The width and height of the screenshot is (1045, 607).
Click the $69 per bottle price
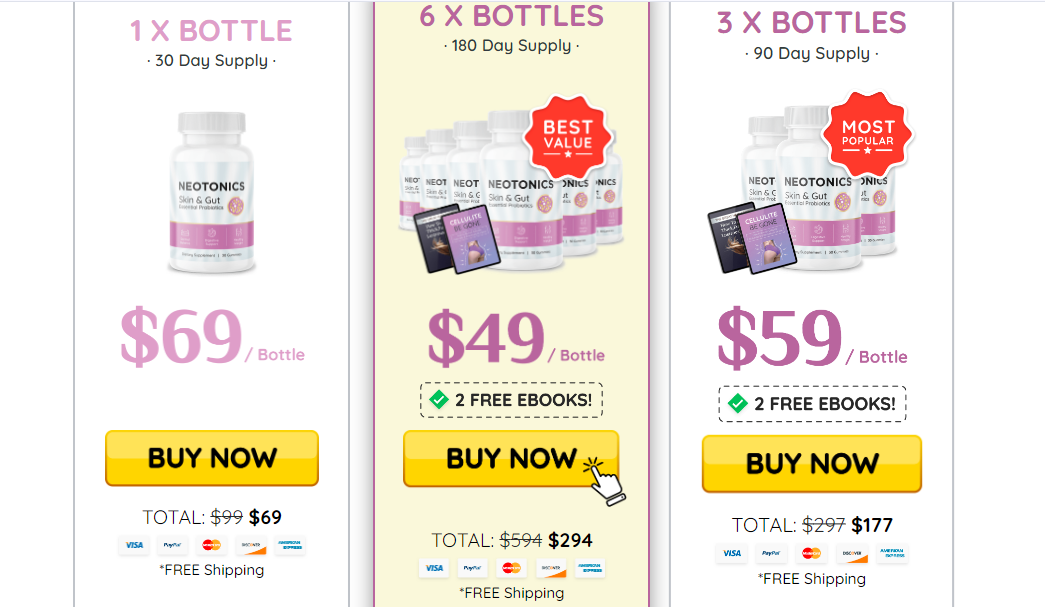212,336
